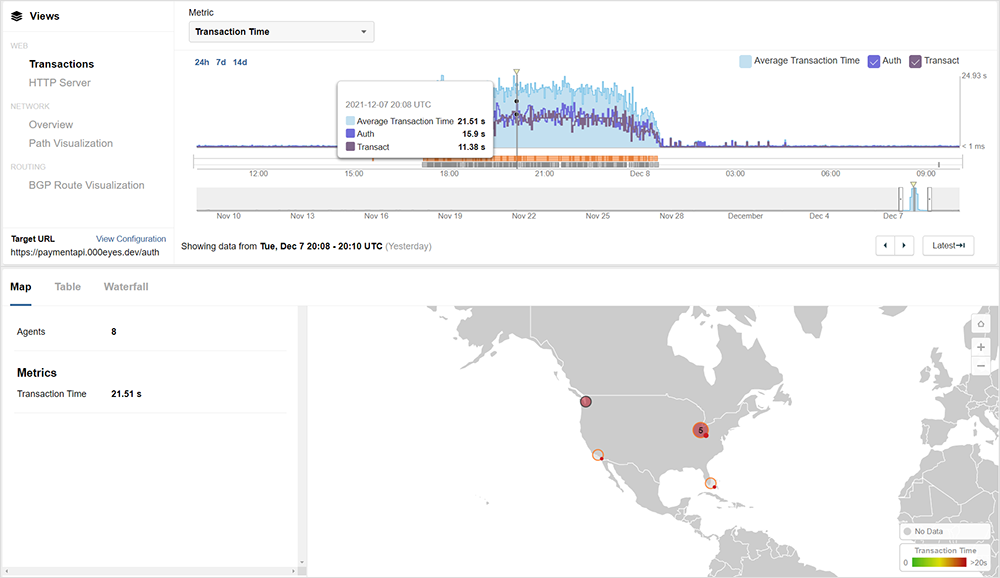This screenshot has width=1000, height=578.
Task: Click Average Transaction Time legend swatch
Action: [745, 61]
